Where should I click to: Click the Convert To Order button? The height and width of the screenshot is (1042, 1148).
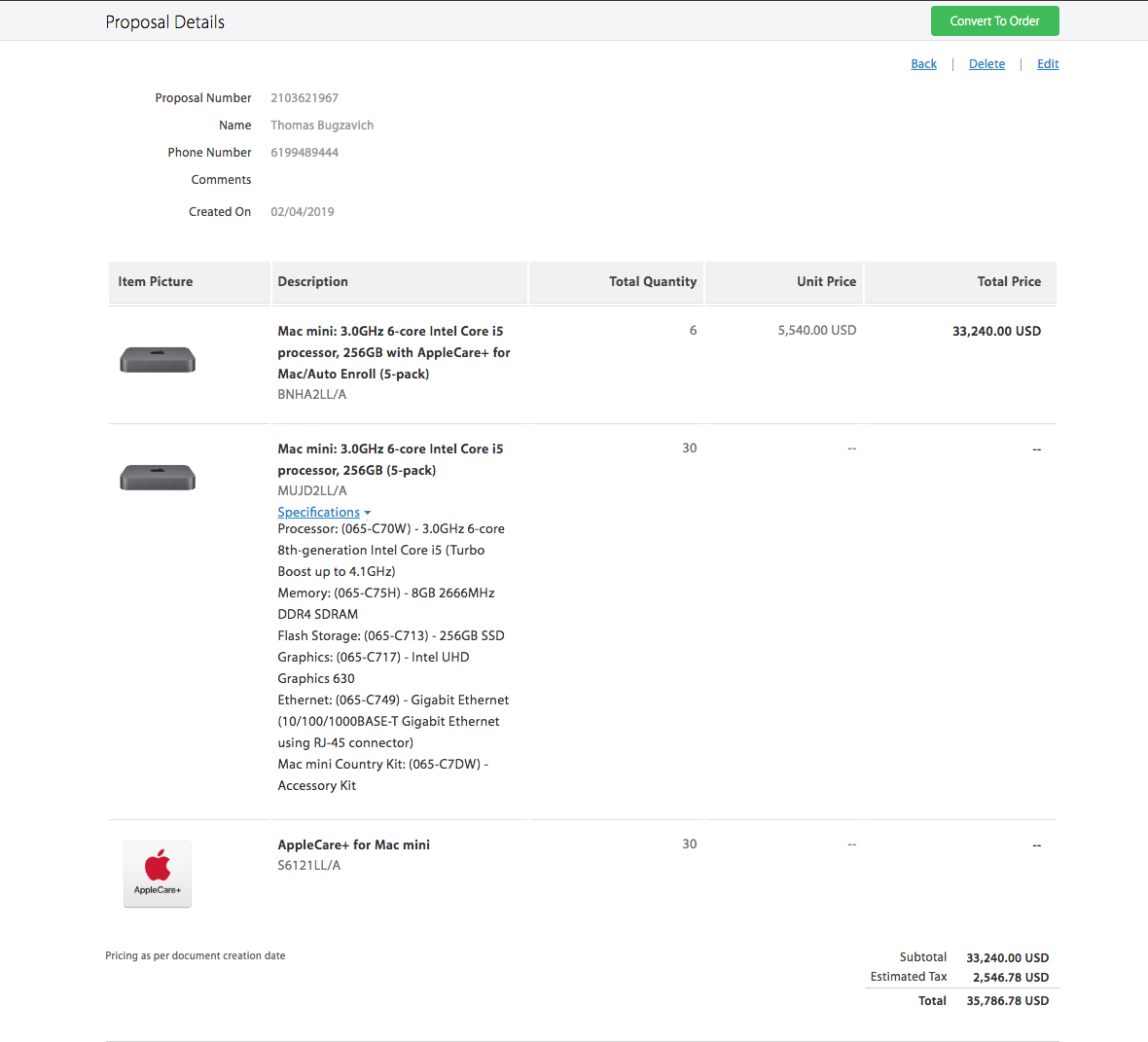point(994,21)
